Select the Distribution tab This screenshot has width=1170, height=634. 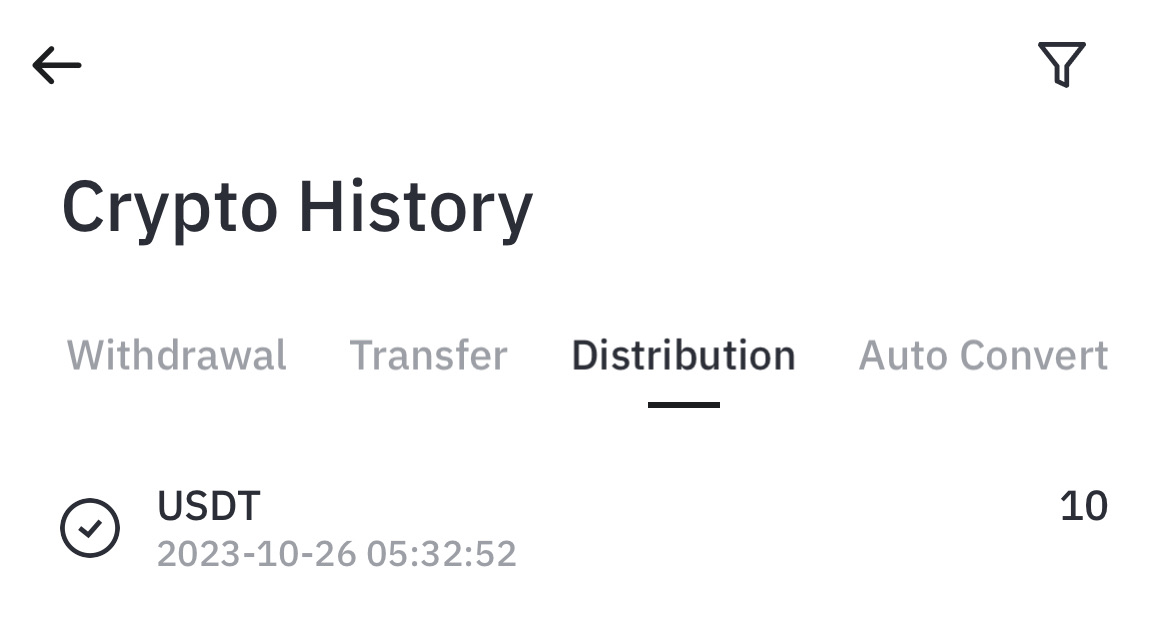pyautogui.click(x=683, y=356)
